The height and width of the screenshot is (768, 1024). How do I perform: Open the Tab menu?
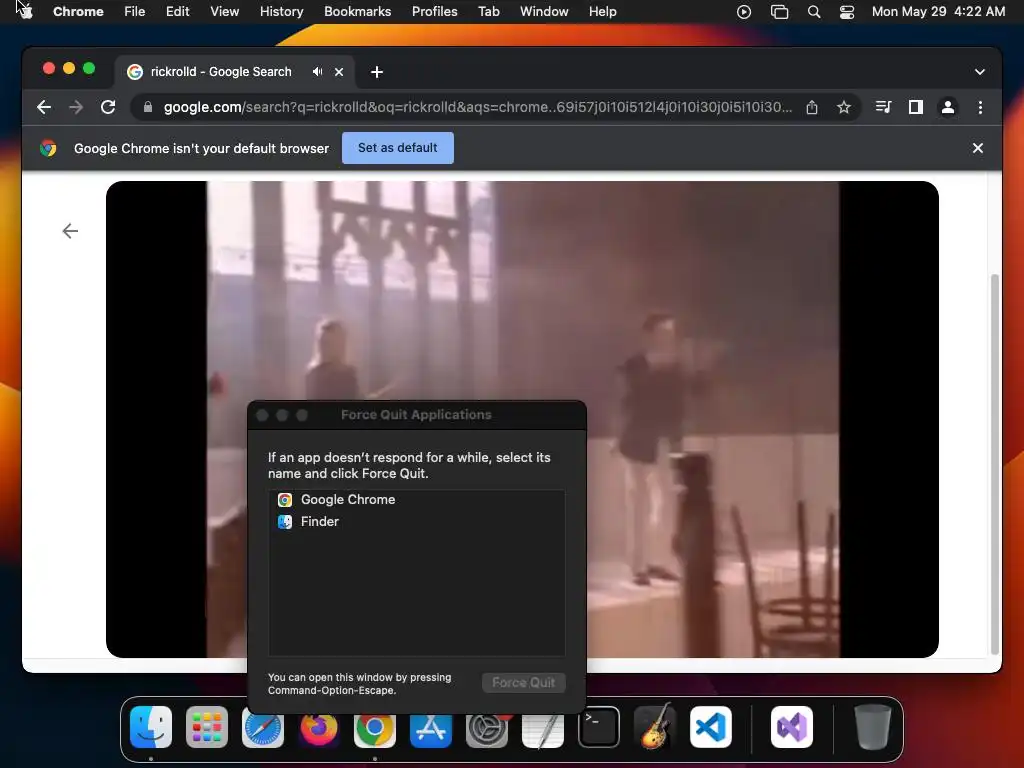point(488,11)
